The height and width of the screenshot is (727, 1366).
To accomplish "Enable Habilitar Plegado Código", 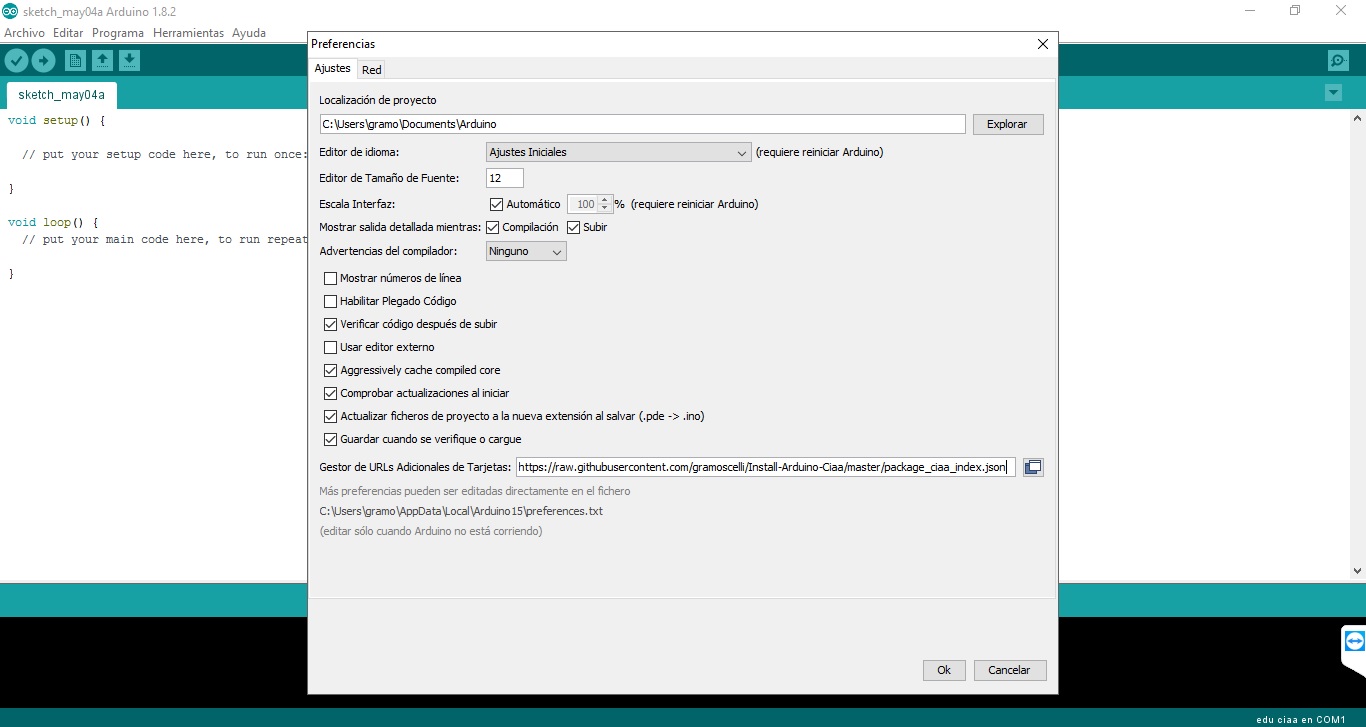I will [x=330, y=301].
